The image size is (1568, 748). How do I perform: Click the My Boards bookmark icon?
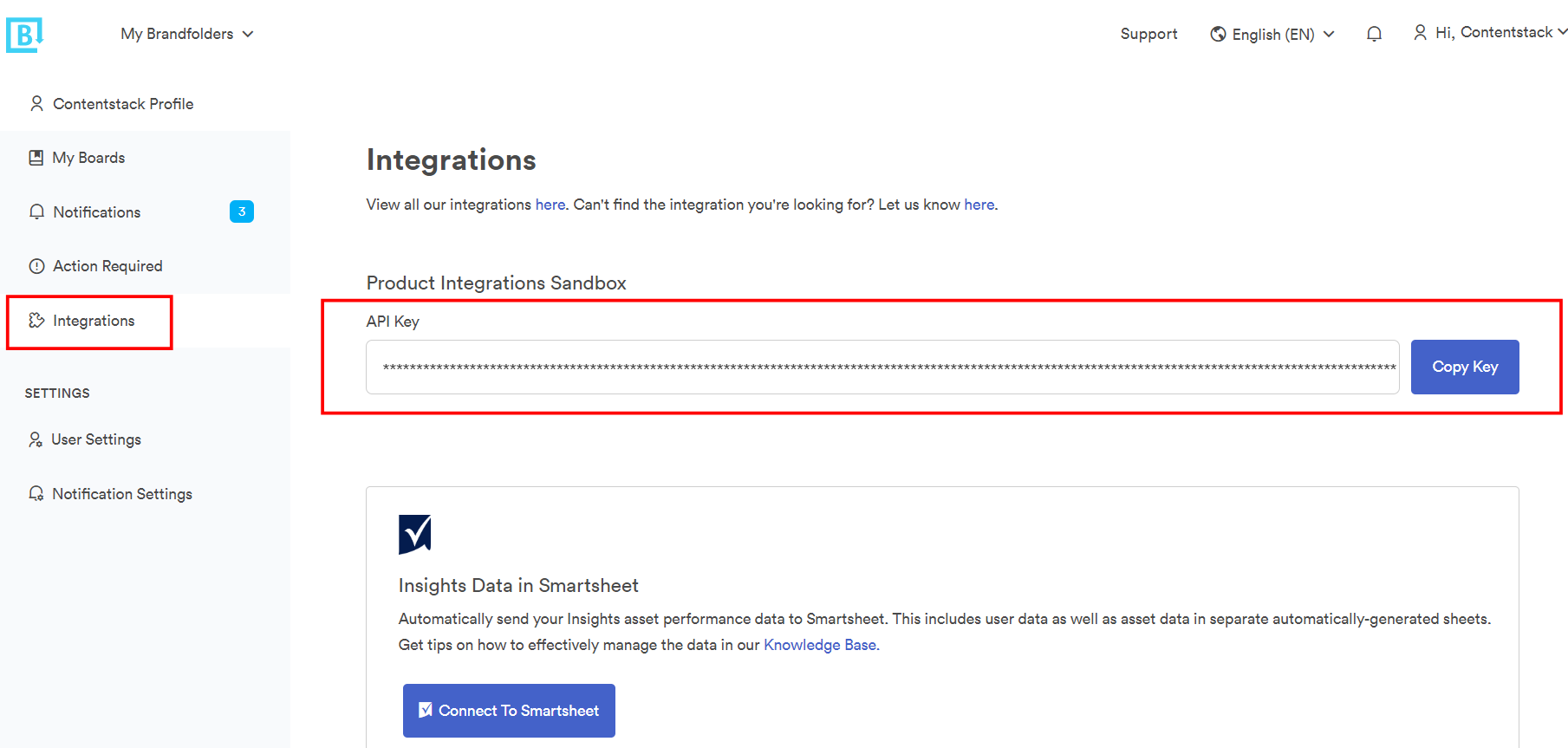pyautogui.click(x=36, y=158)
